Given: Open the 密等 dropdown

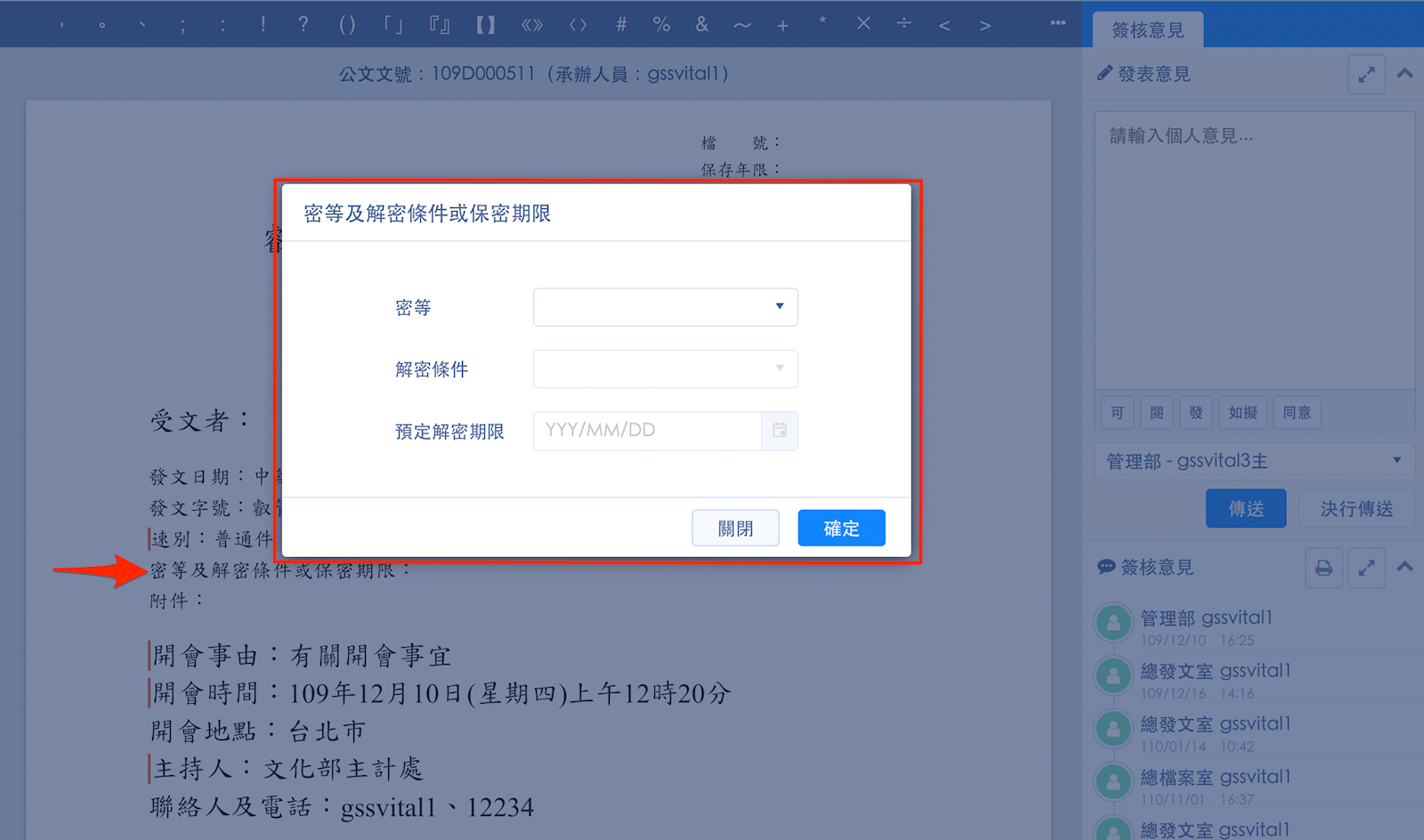Looking at the screenshot, I should click(666, 307).
